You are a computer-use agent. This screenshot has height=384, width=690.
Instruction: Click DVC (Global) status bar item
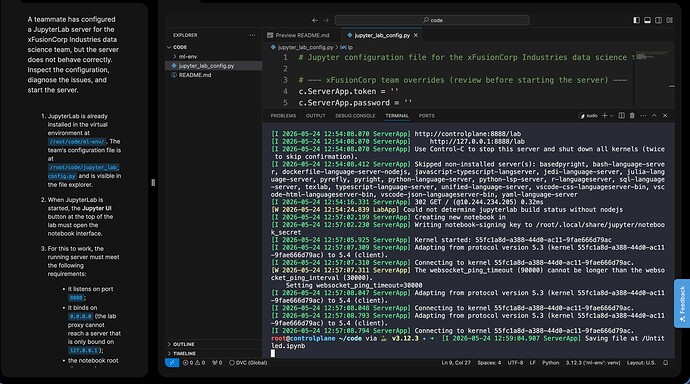coord(248,363)
